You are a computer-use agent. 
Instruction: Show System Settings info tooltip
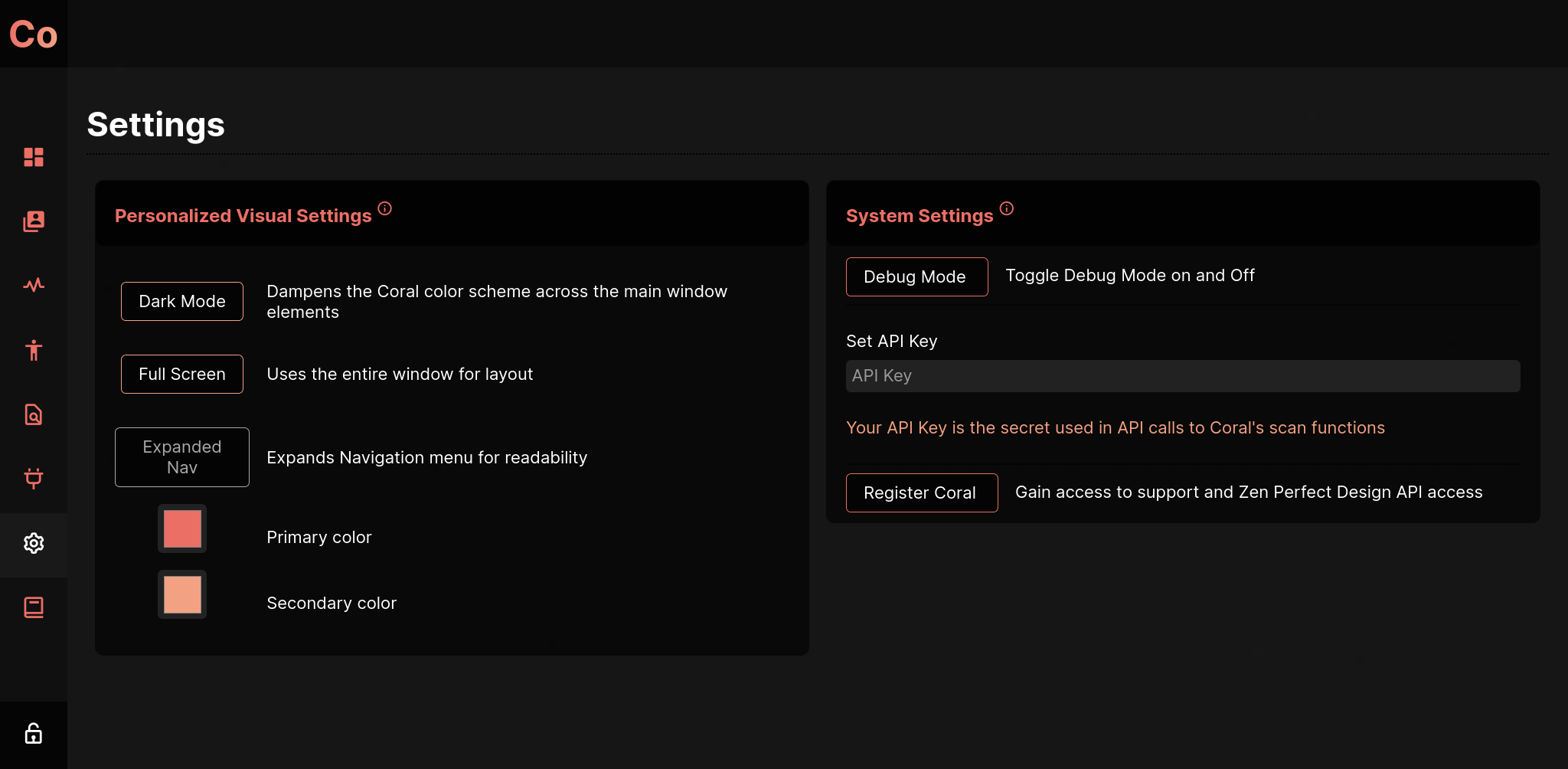coord(1007,208)
